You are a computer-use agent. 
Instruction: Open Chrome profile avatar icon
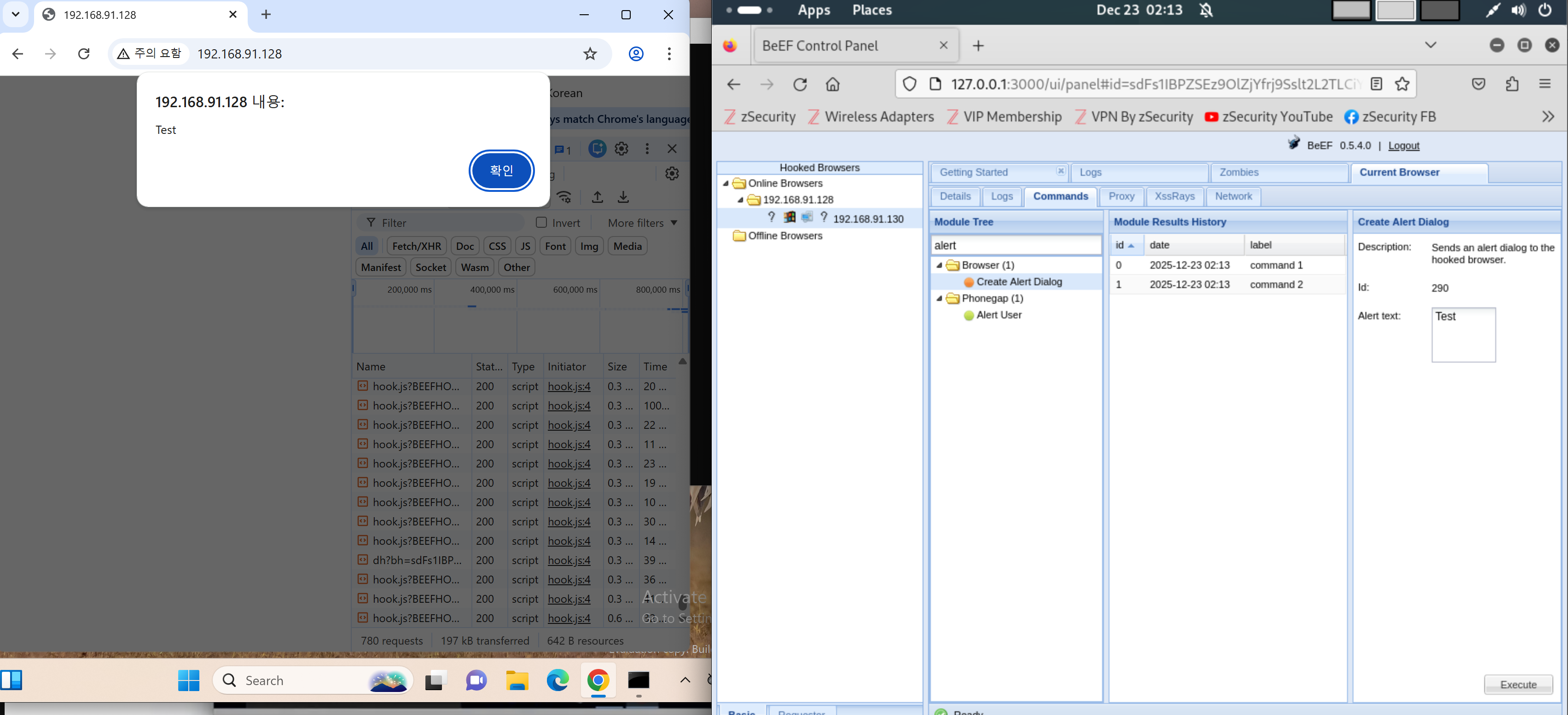pyautogui.click(x=635, y=53)
